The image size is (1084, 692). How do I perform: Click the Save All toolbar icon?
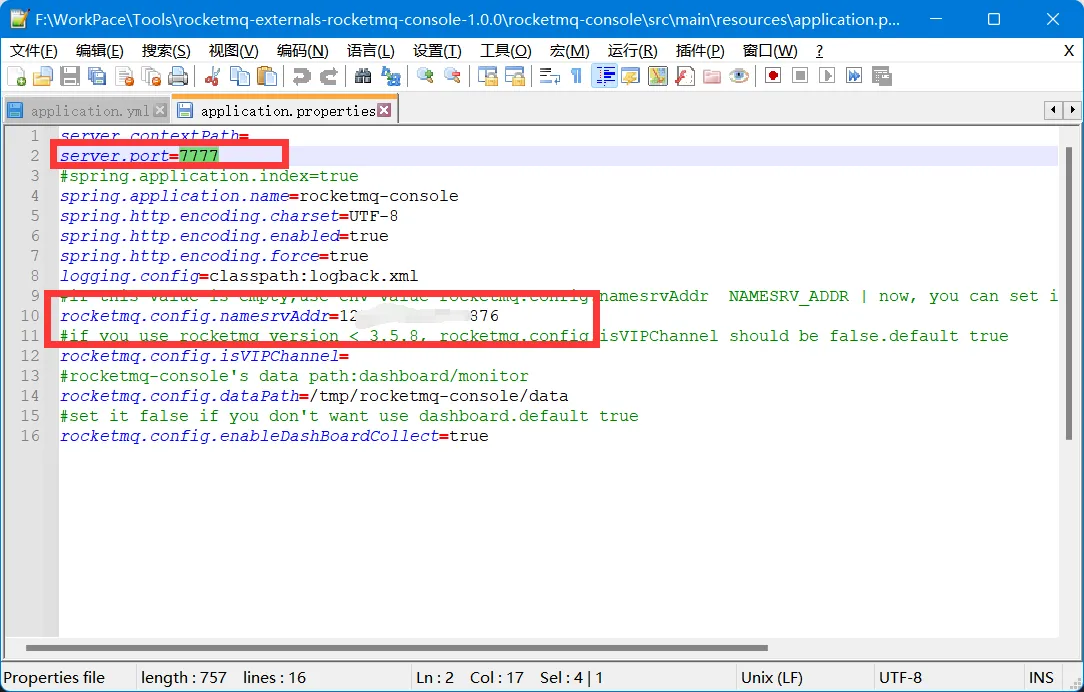pos(97,76)
